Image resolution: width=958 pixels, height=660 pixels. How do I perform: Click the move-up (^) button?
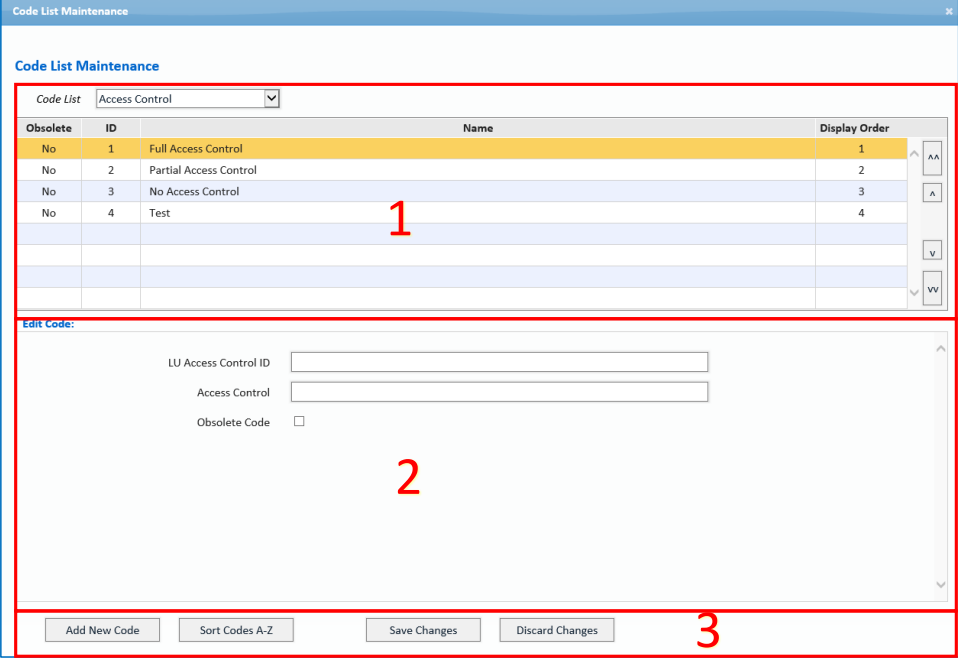coord(932,194)
